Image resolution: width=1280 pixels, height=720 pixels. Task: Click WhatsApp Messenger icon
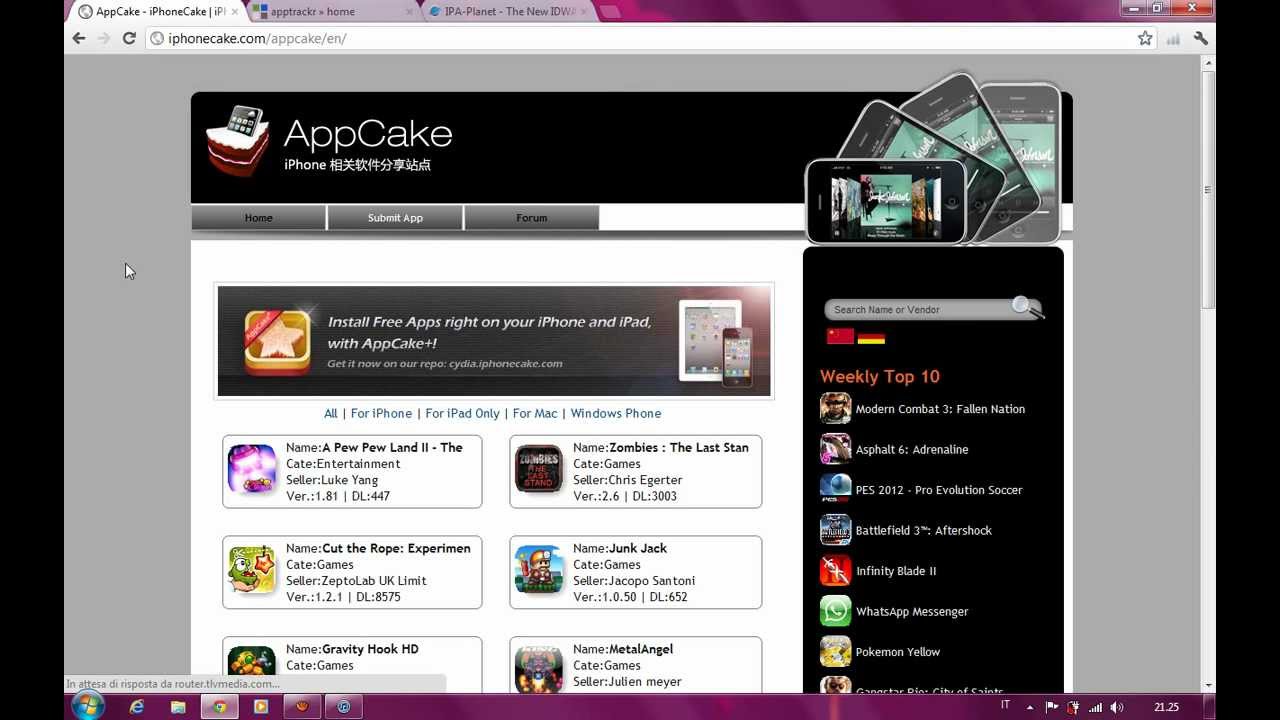[835, 611]
